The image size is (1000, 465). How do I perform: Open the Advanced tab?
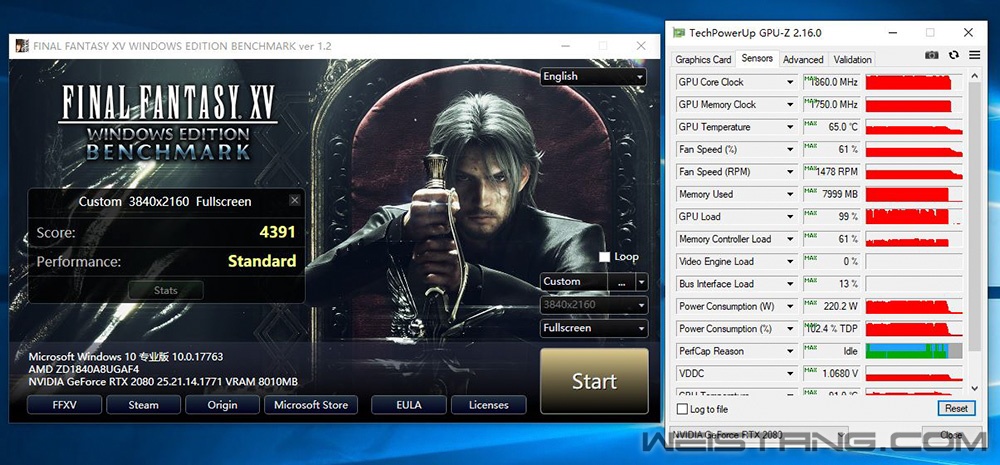coord(803,59)
